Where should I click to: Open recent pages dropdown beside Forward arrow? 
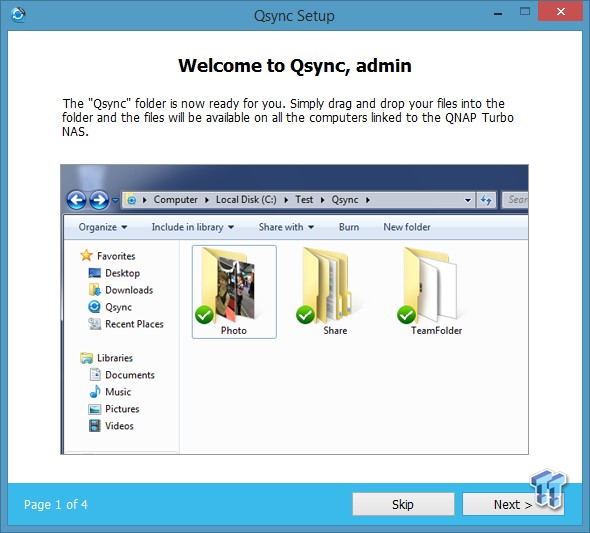[115, 200]
